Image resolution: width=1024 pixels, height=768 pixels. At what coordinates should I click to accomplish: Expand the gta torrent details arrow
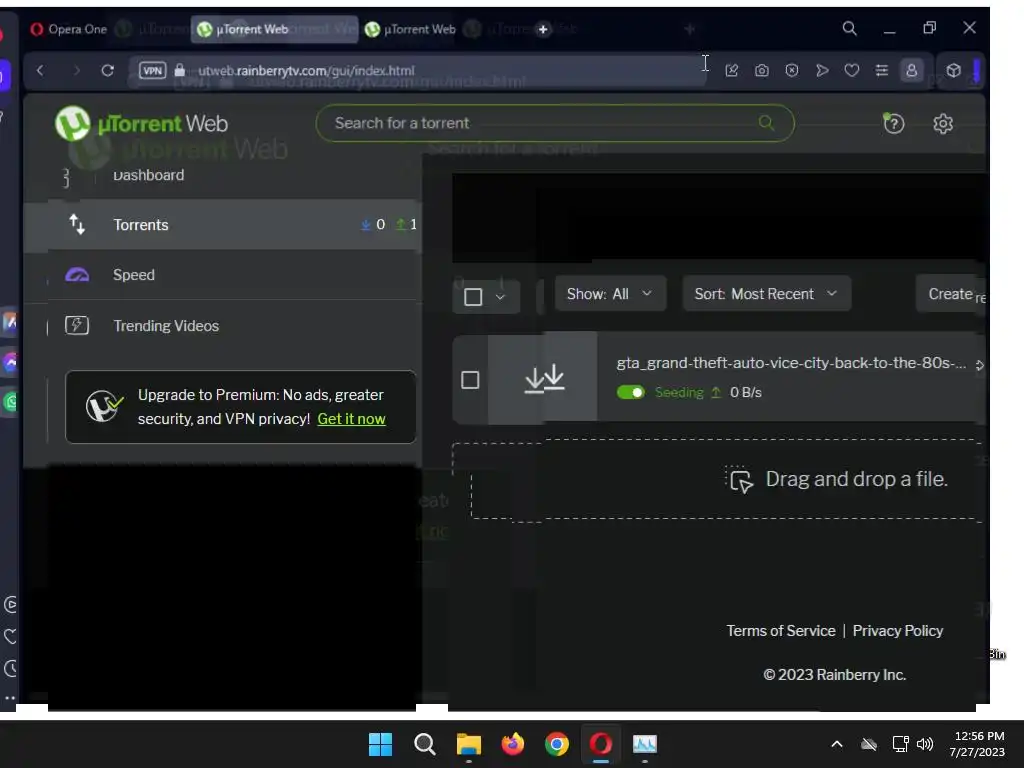[x=979, y=365]
